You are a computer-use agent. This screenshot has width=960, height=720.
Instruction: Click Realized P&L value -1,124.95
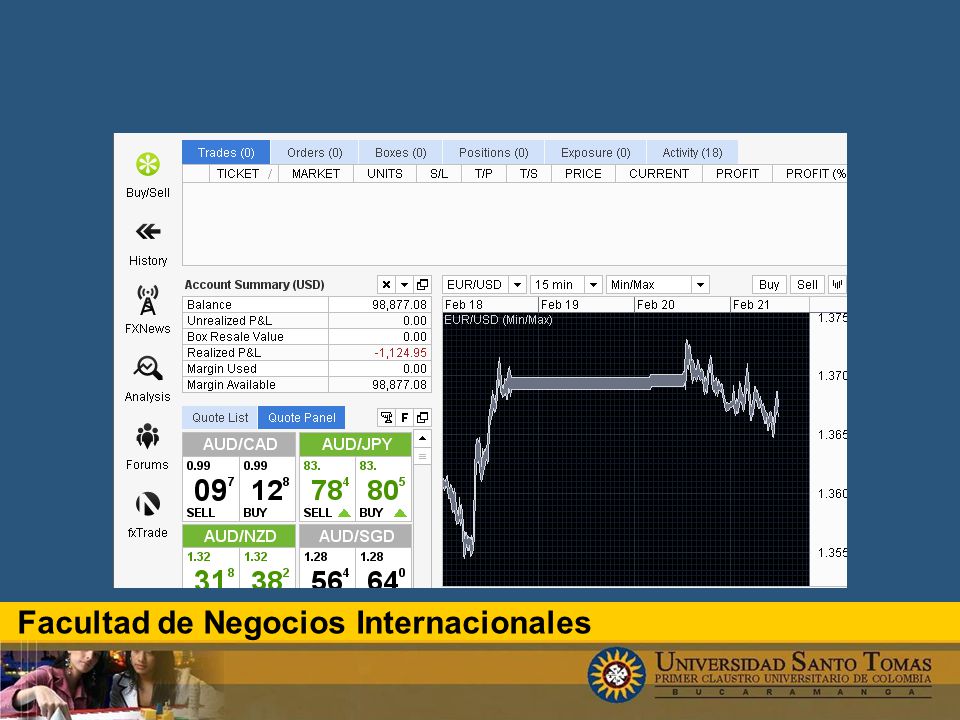(400, 353)
